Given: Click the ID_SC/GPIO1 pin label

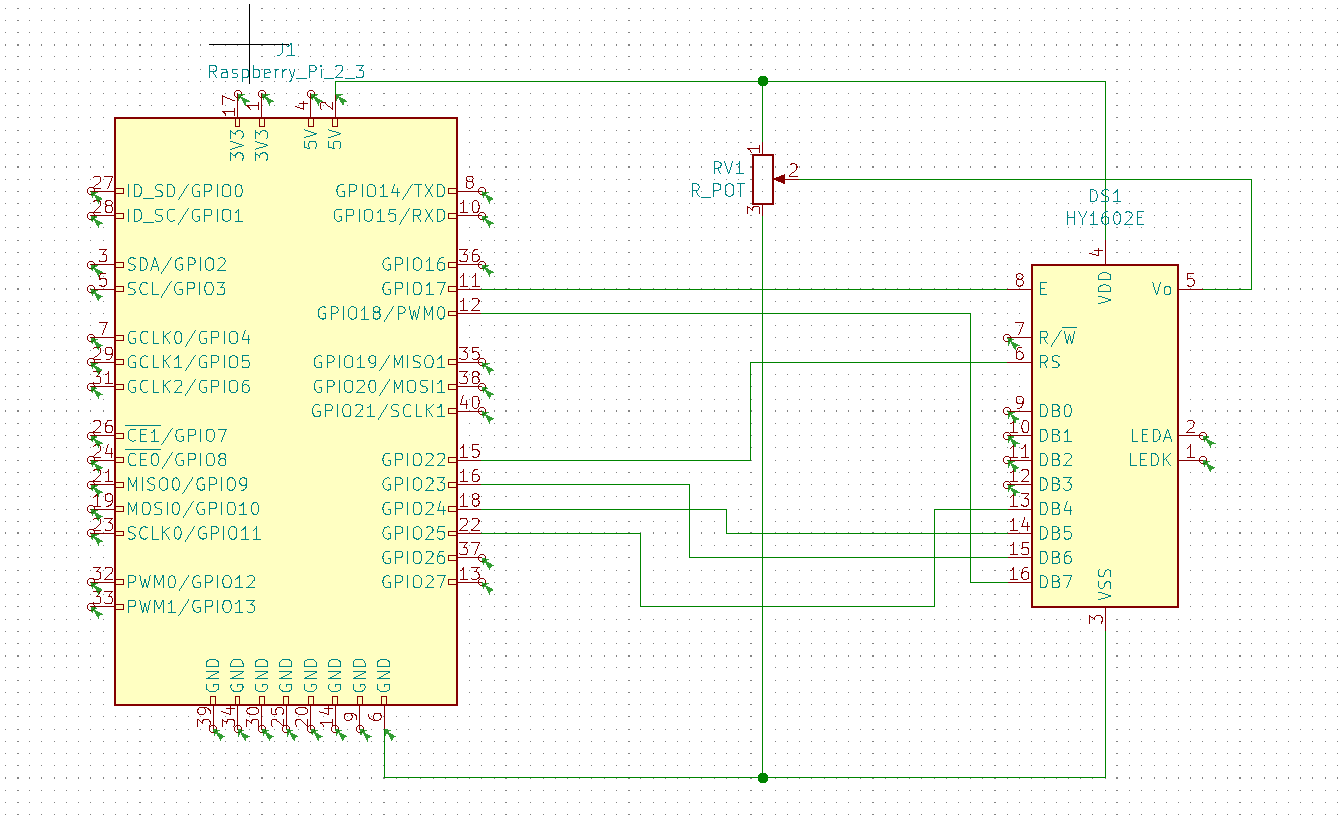Looking at the screenshot, I should (185, 215).
